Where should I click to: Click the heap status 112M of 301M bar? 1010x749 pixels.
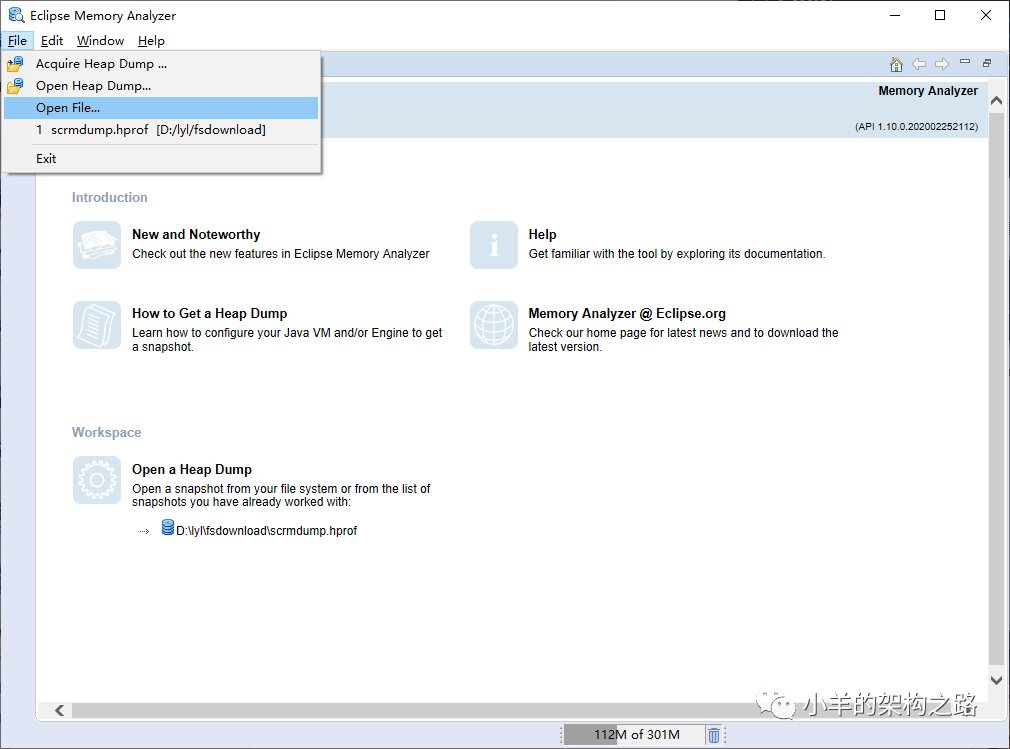click(634, 735)
